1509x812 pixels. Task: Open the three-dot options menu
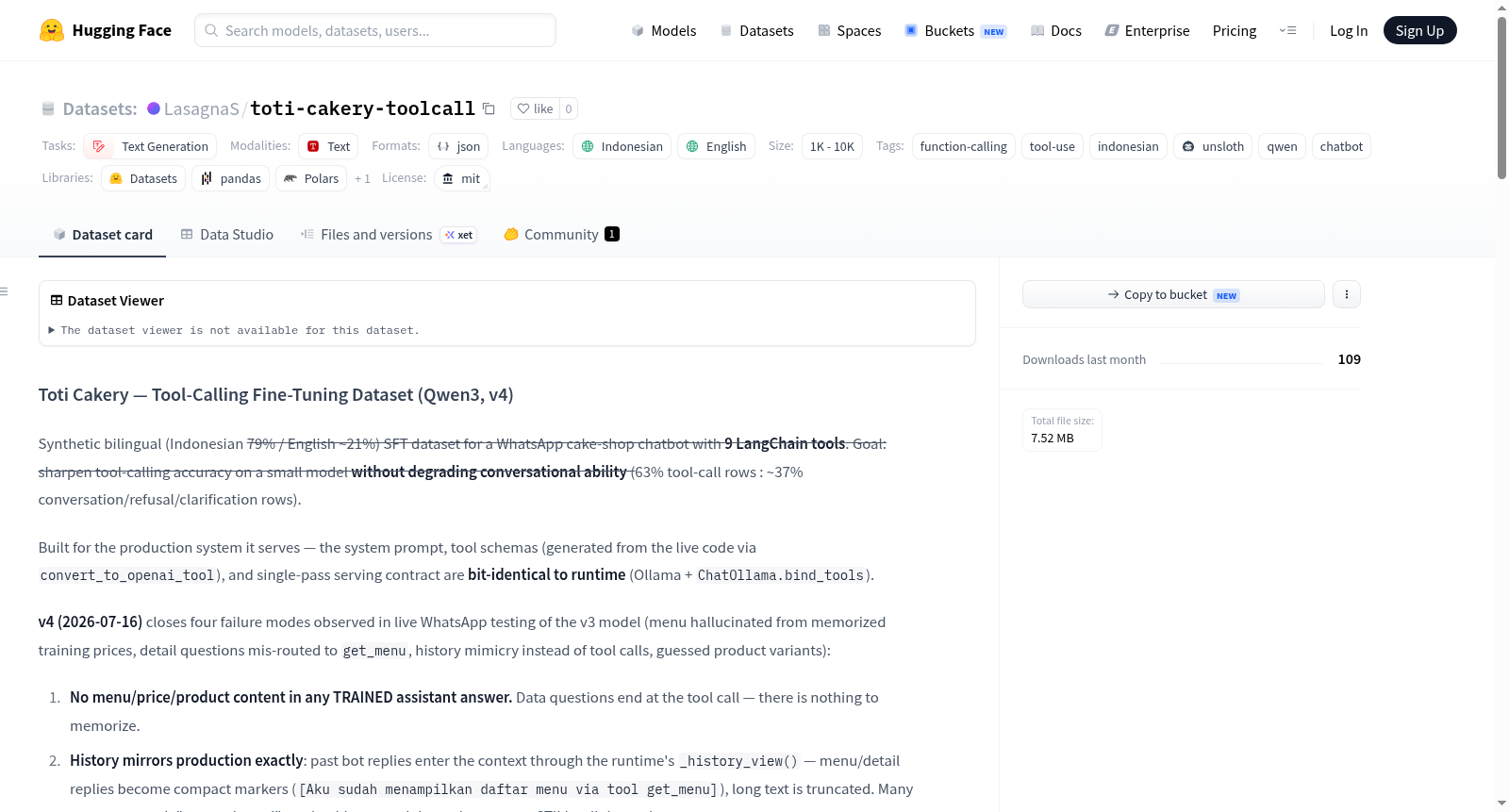tap(1347, 294)
